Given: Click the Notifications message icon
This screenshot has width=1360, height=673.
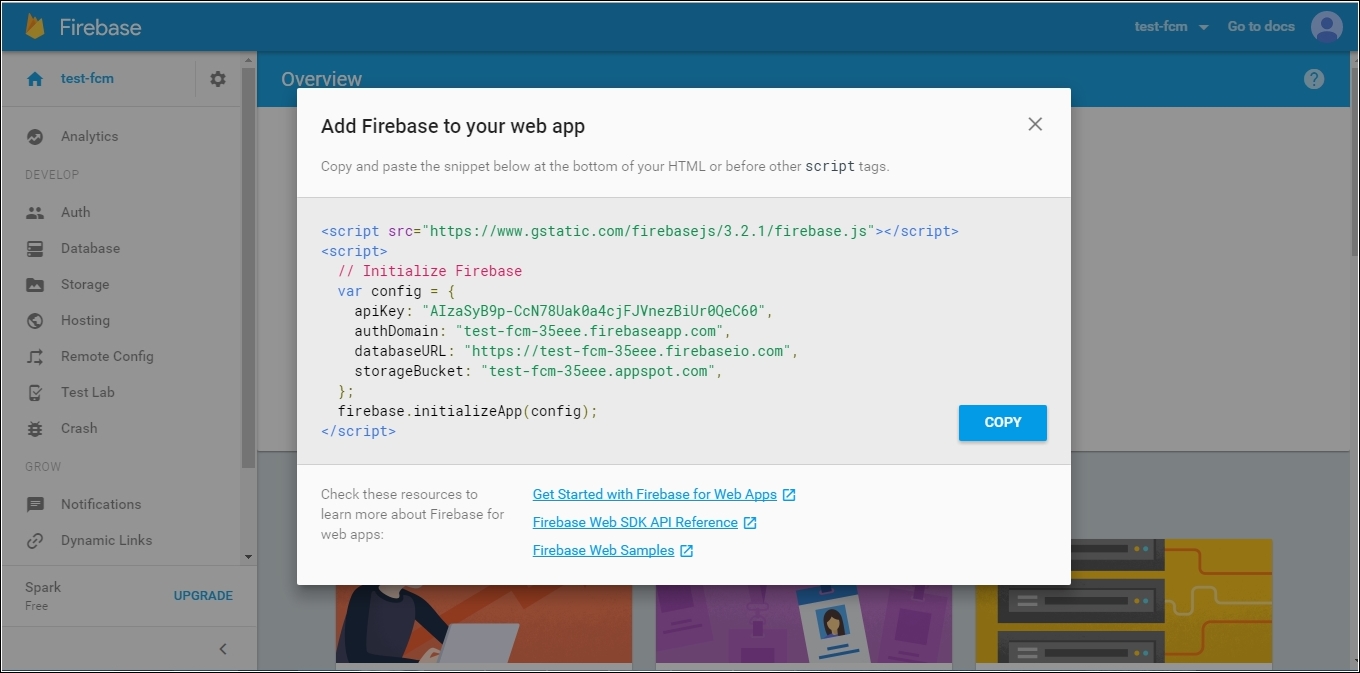Looking at the screenshot, I should [x=35, y=505].
